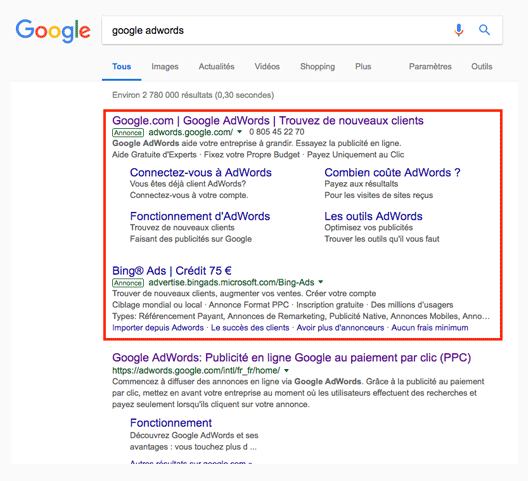Open Importer depuis Adwords link
Image resolution: width=528 pixels, height=481 pixels.
pos(158,328)
